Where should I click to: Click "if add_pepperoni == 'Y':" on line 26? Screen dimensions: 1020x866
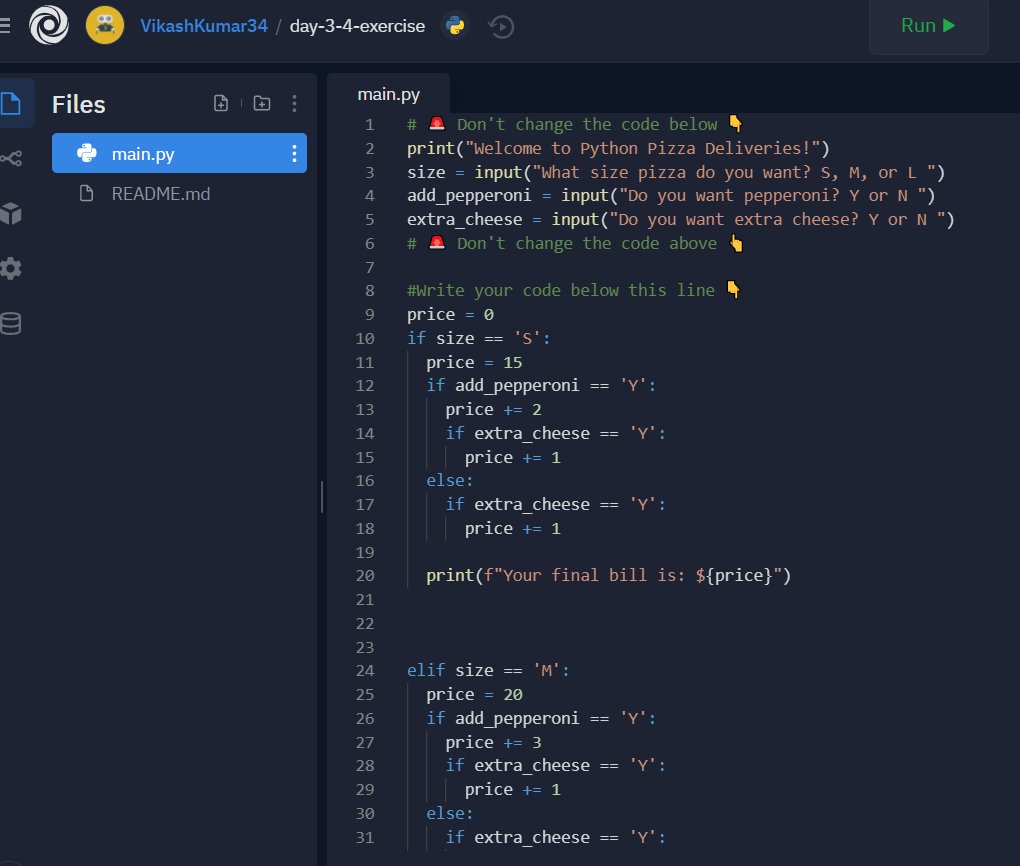tap(541, 718)
